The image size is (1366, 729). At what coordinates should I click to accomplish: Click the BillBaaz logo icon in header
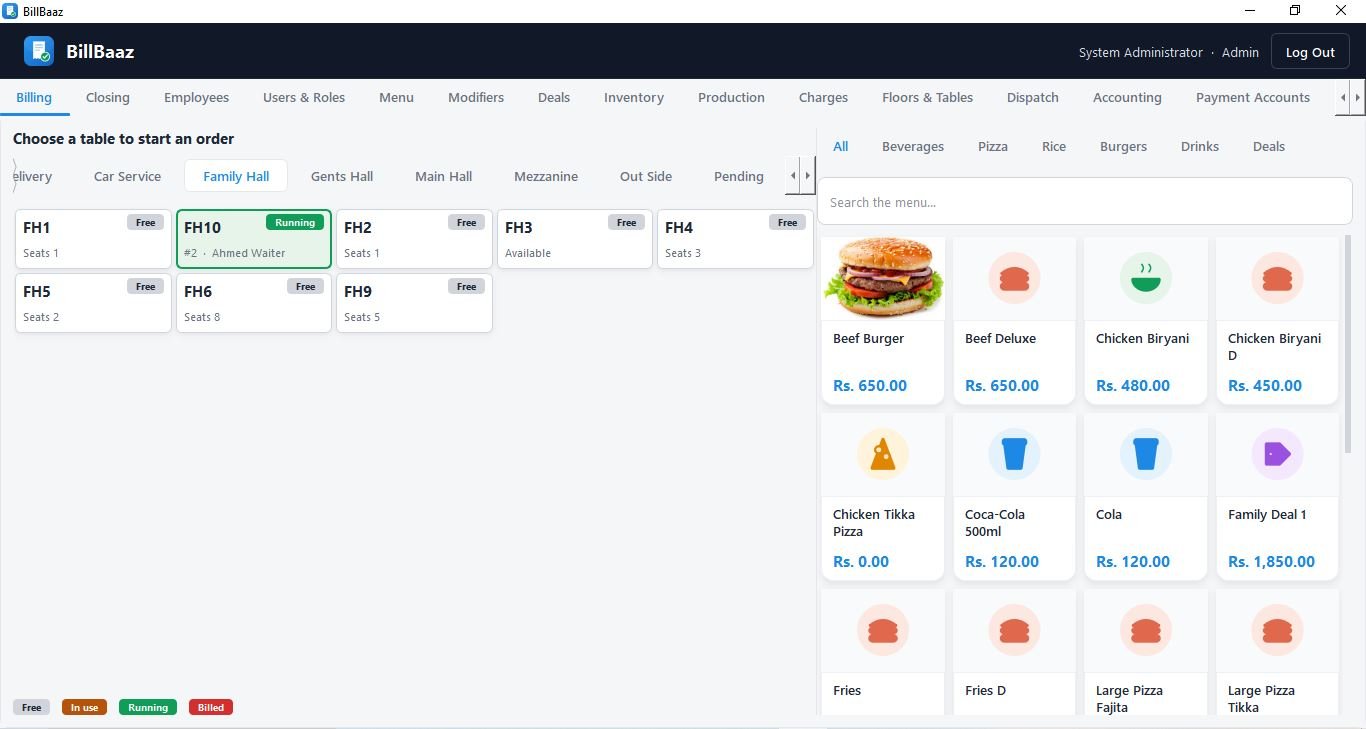tap(39, 51)
